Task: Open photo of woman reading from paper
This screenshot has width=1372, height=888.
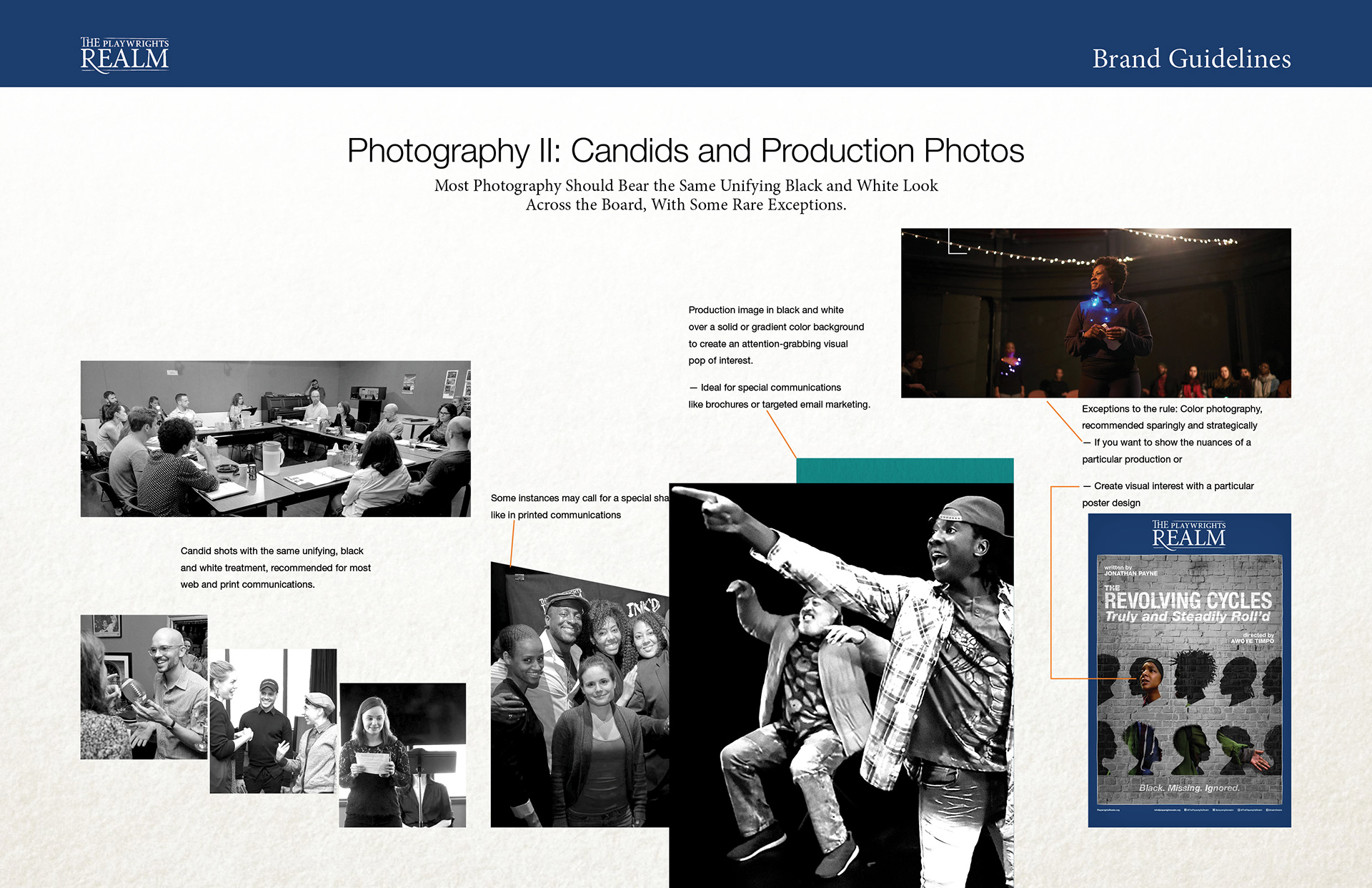Action: click(x=402, y=754)
